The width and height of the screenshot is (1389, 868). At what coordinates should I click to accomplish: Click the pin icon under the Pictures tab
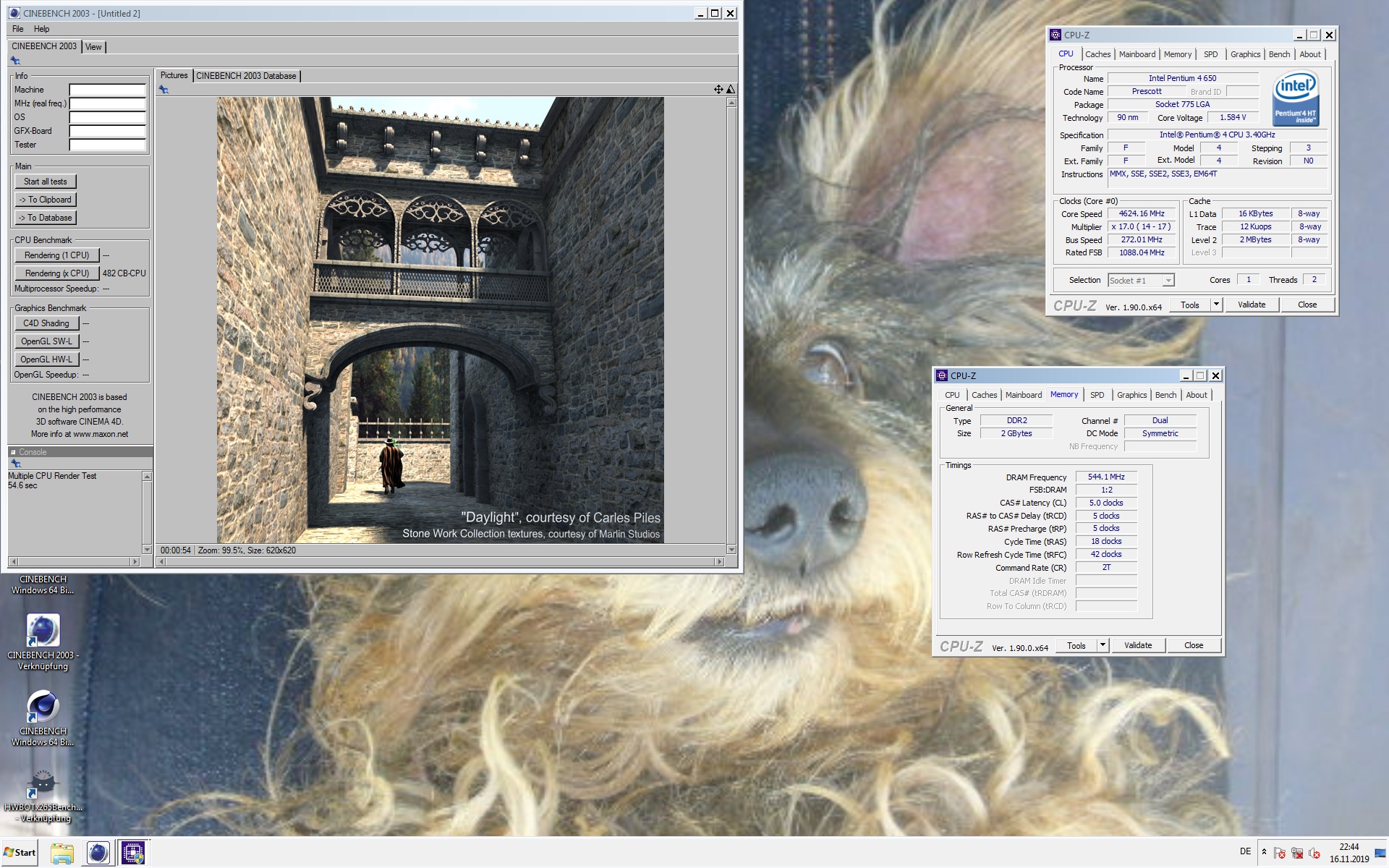click(163, 90)
